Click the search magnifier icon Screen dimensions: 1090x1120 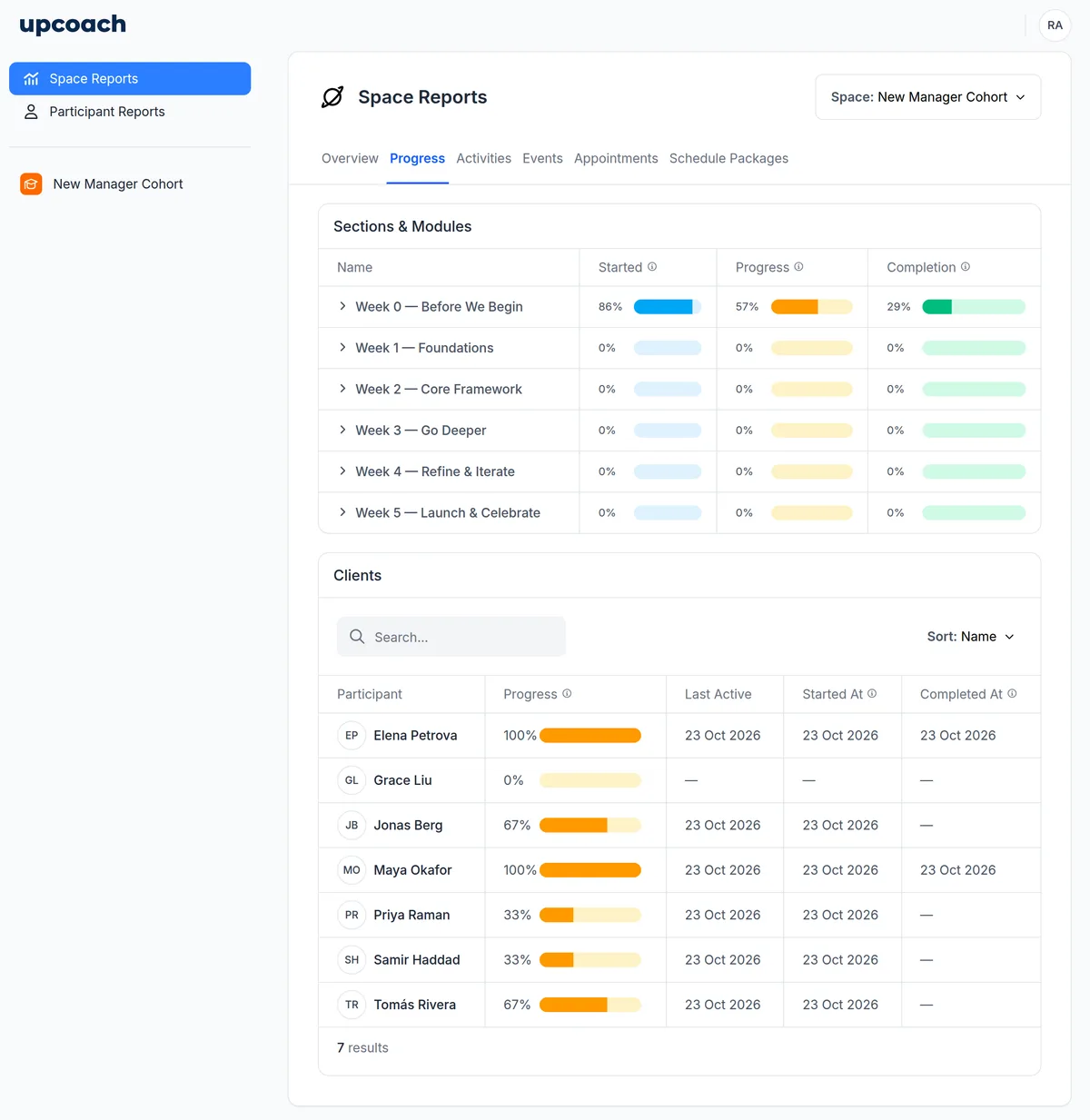tap(357, 637)
